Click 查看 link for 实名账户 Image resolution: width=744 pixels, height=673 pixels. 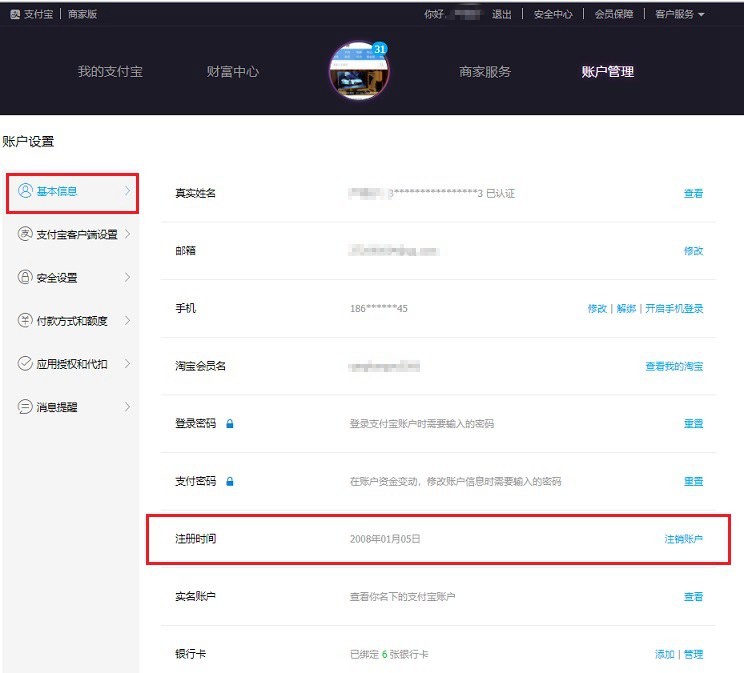[x=693, y=597]
